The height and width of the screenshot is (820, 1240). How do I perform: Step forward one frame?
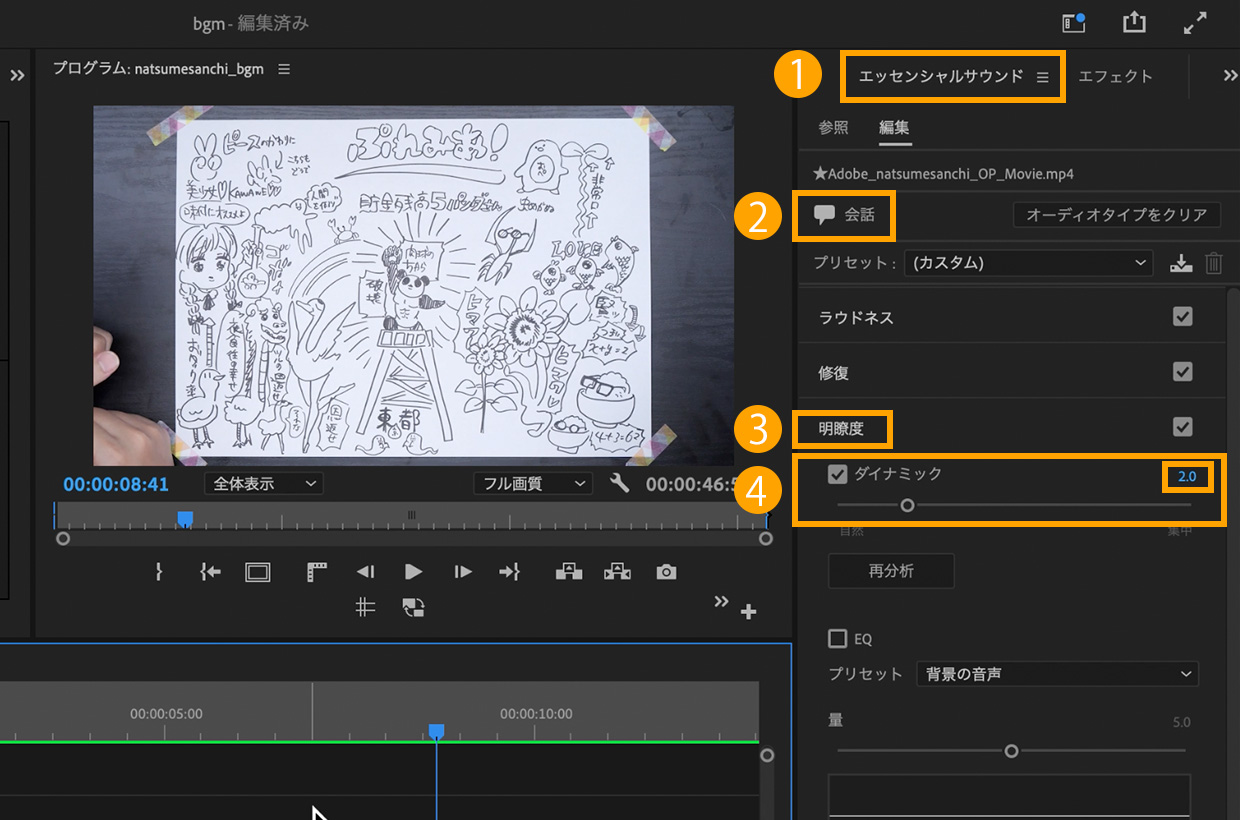point(462,572)
